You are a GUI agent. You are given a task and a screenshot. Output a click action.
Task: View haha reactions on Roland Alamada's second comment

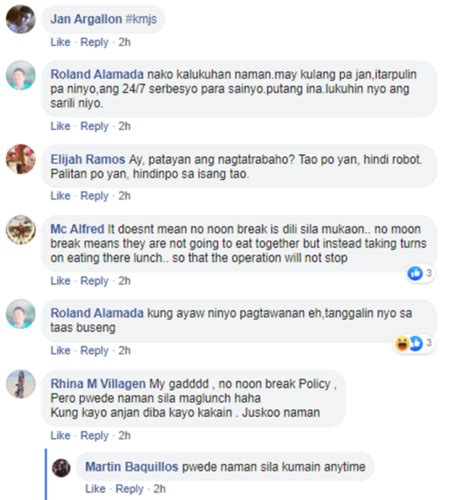402,343
